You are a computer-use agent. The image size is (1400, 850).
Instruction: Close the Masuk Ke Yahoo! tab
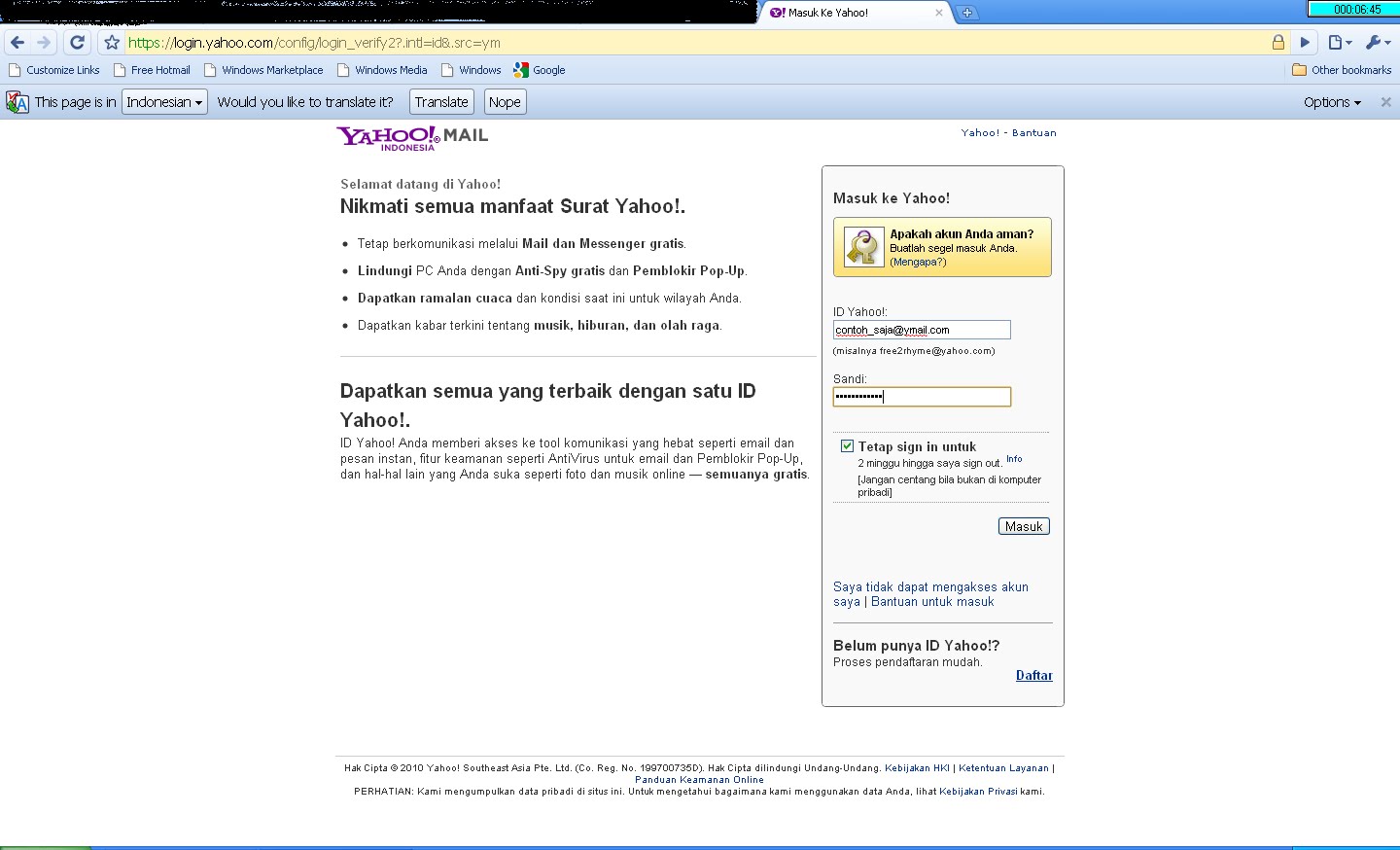click(x=939, y=13)
